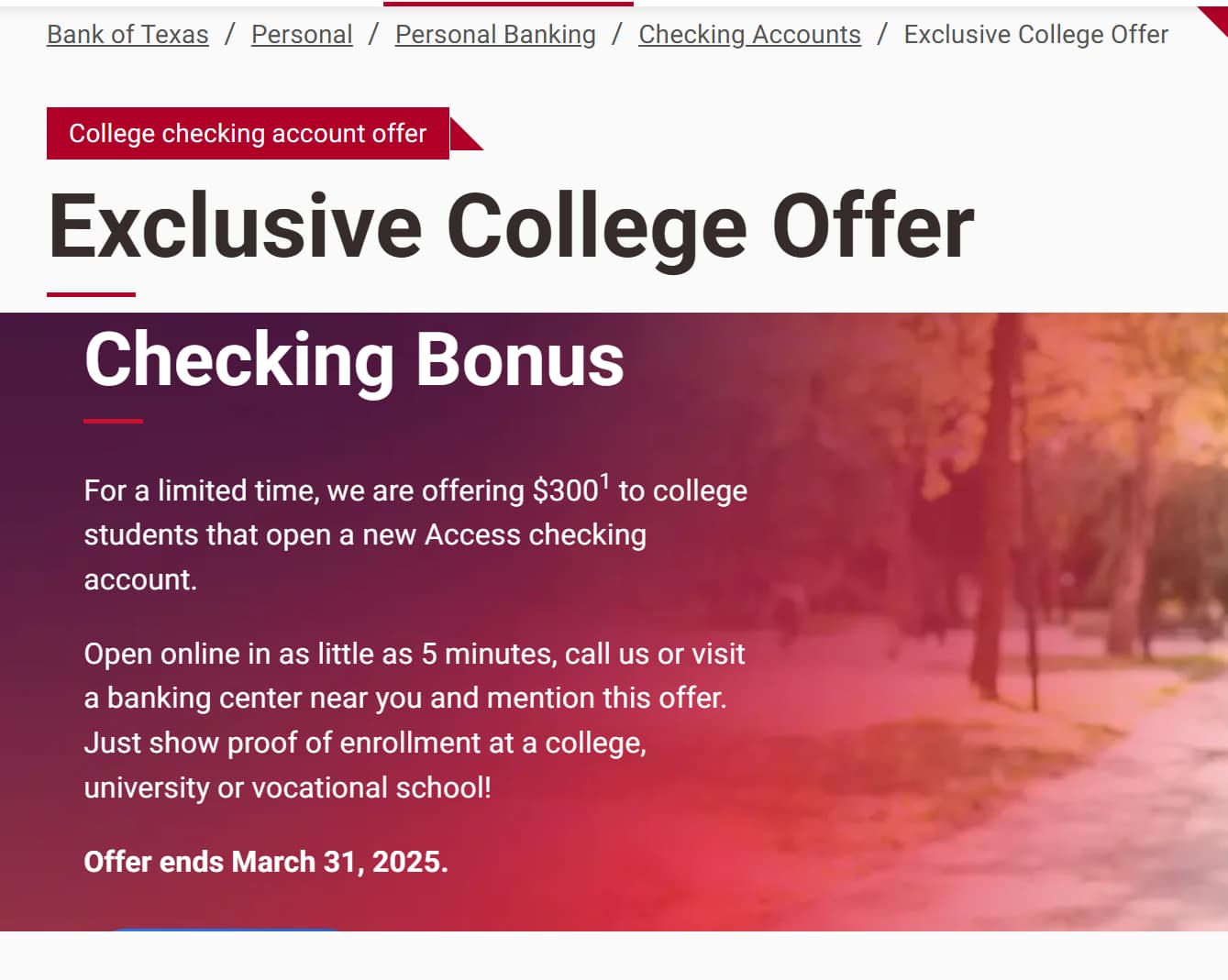Open the Checking Accounts breadcrumb link
1228x980 pixels.
click(749, 35)
